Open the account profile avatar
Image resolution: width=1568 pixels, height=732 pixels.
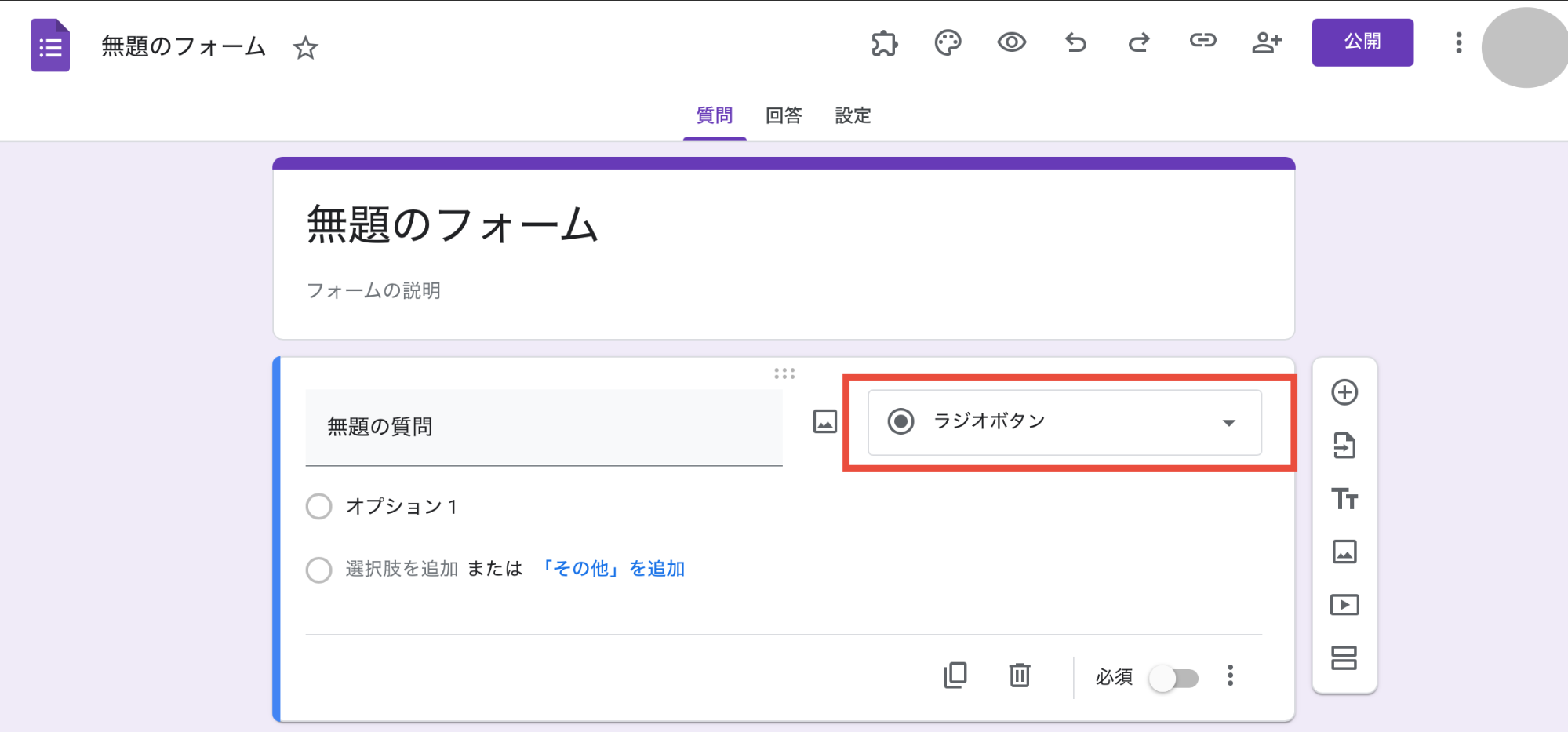1523,47
